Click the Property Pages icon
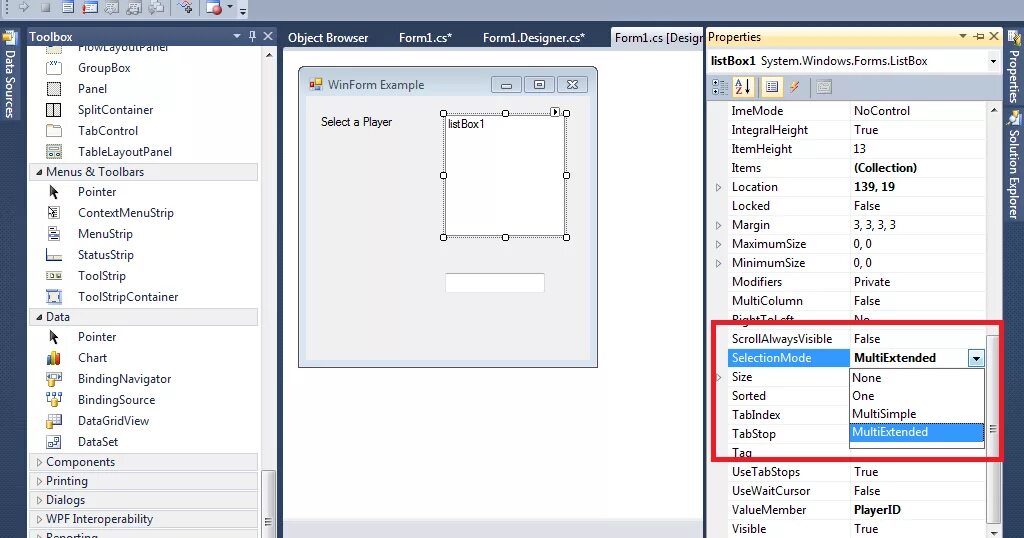The height and width of the screenshot is (538, 1024). (x=824, y=87)
